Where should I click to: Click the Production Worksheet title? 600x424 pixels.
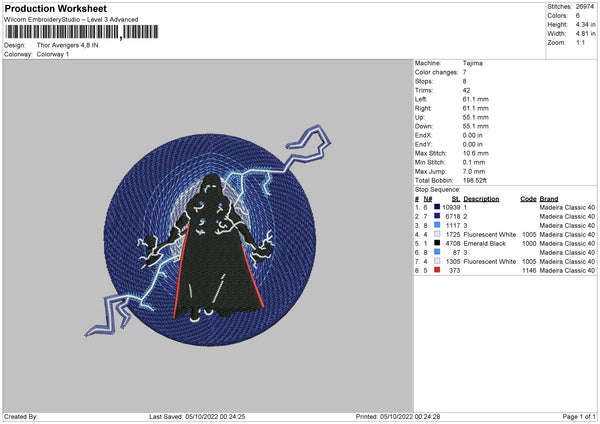pos(55,8)
